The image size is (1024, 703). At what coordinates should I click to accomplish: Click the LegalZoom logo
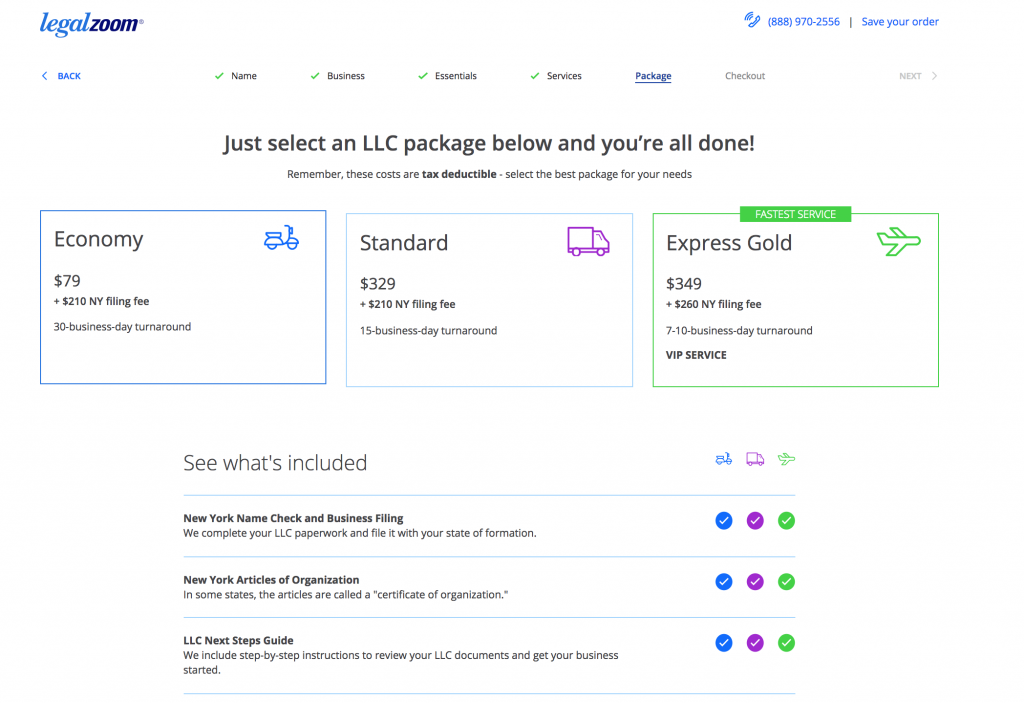coord(91,24)
